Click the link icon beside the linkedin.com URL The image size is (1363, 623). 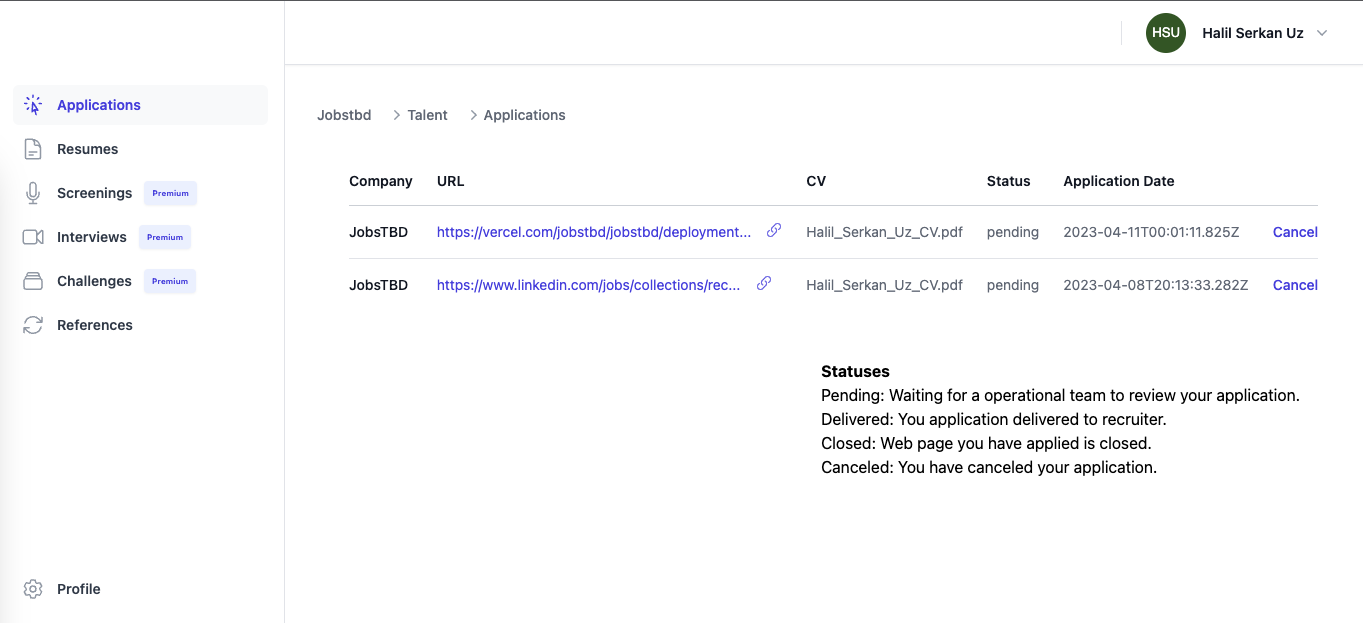tap(764, 283)
